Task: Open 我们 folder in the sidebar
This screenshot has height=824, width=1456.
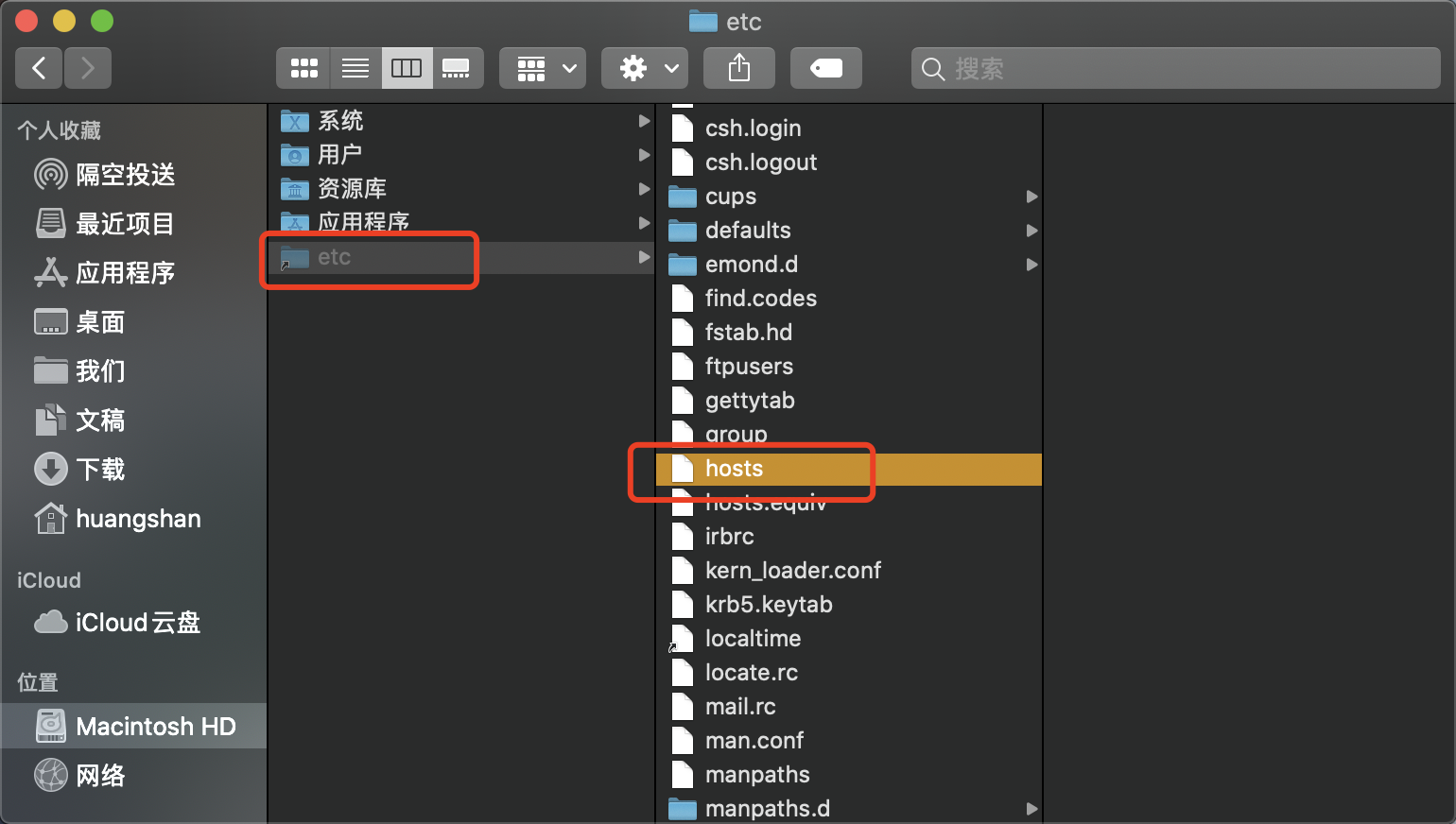Action: (x=132, y=371)
